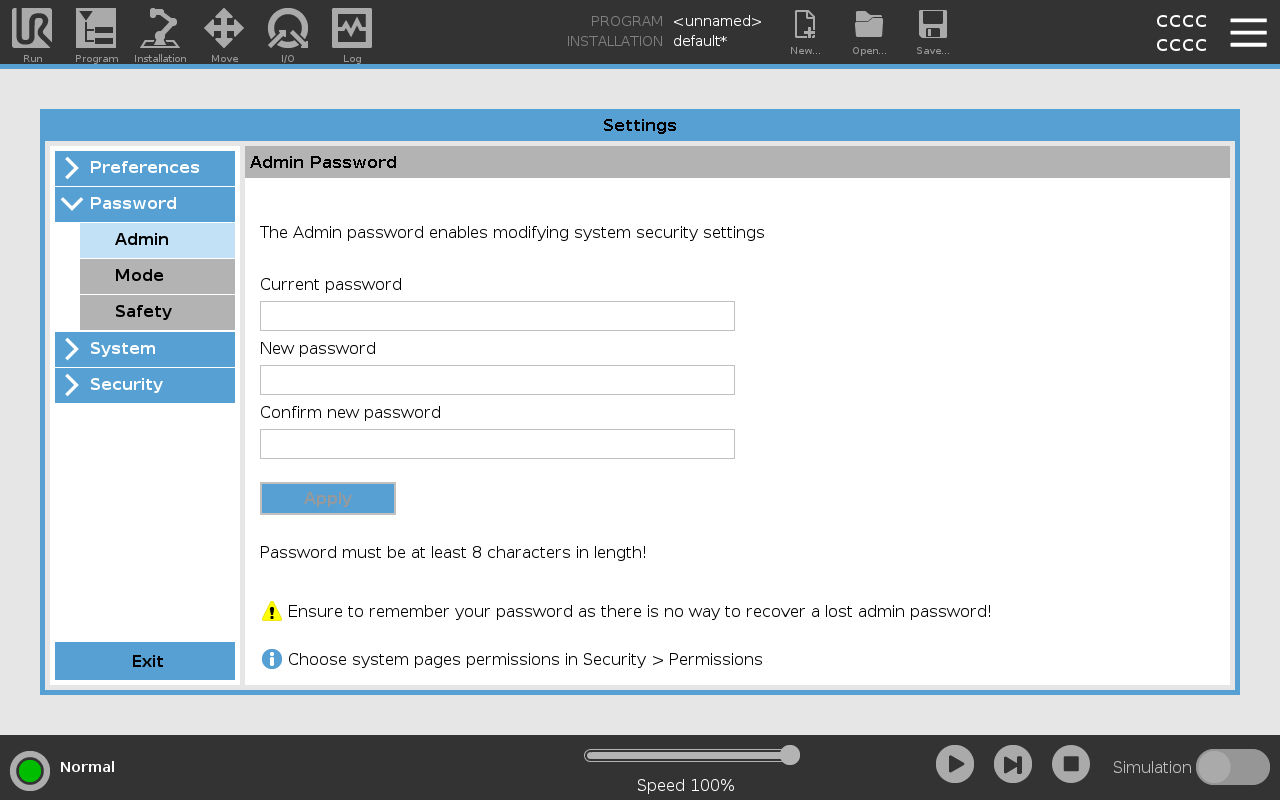Open the Safety password settings
Screen dimensions: 1280x800
[157, 311]
